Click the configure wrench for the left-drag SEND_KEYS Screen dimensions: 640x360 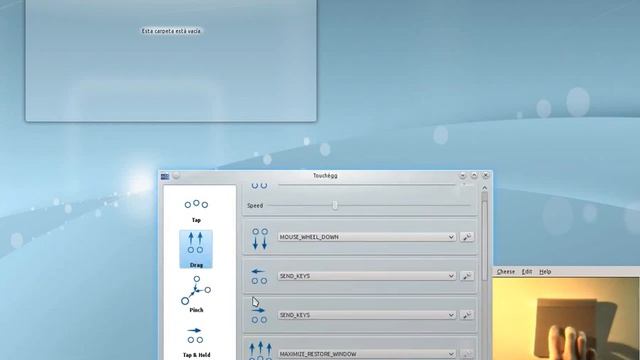click(467, 276)
